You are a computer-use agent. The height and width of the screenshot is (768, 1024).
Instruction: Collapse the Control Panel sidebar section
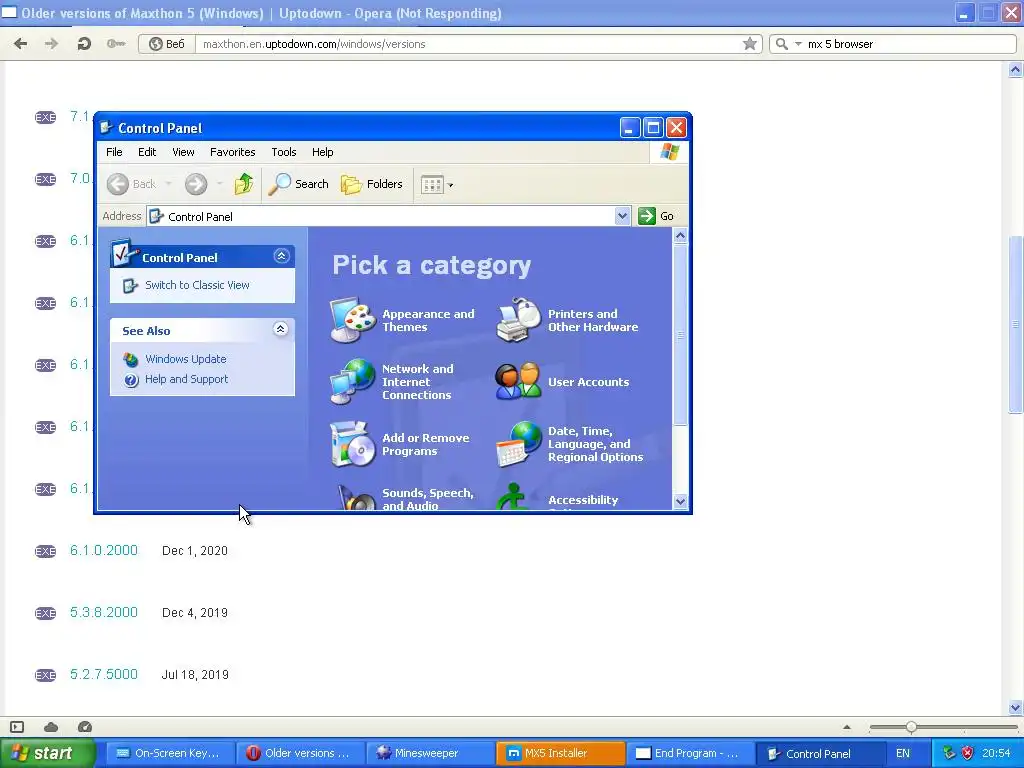[281, 256]
